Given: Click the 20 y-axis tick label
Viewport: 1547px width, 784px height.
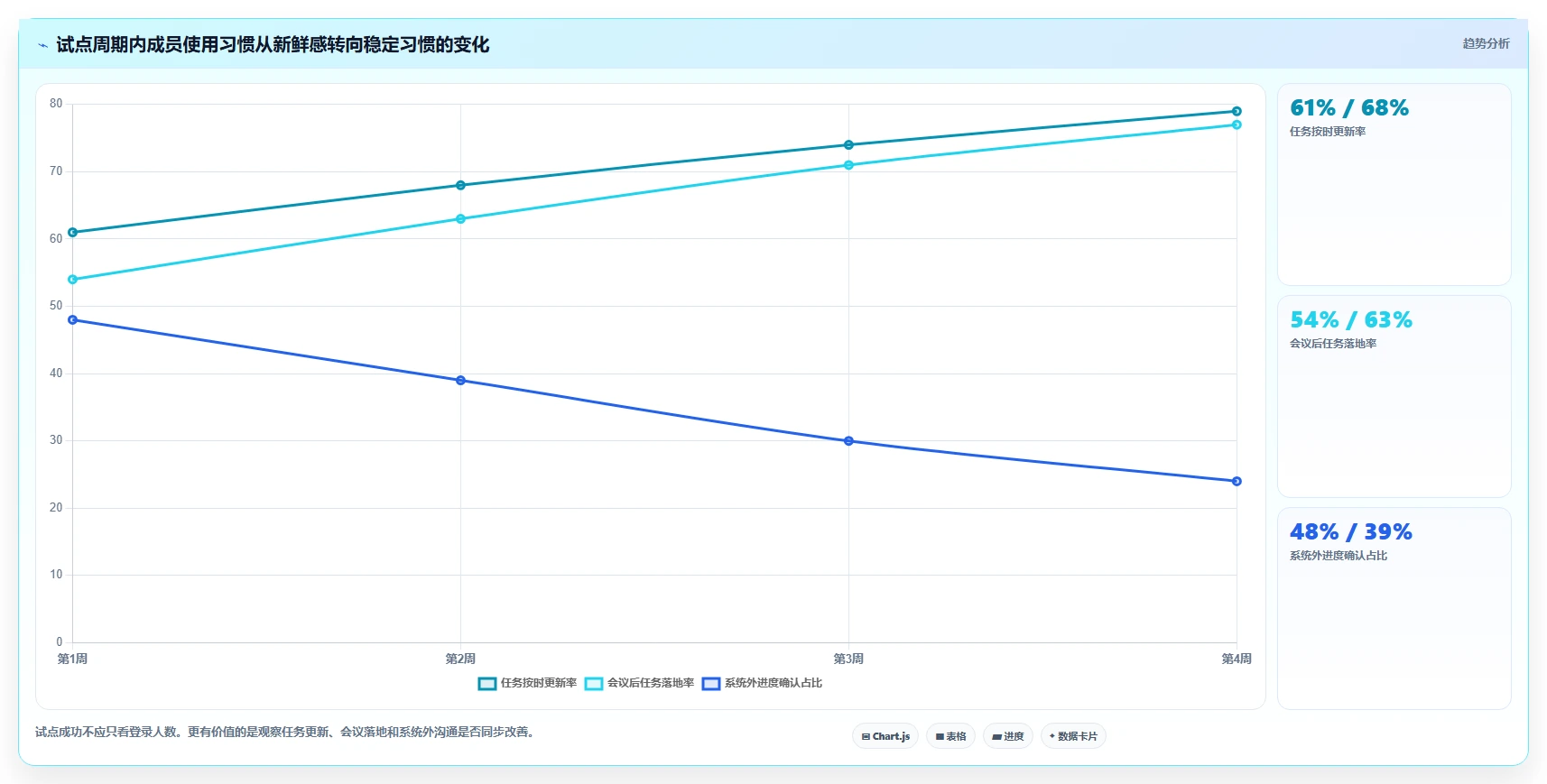Looking at the screenshot, I should click(56, 508).
